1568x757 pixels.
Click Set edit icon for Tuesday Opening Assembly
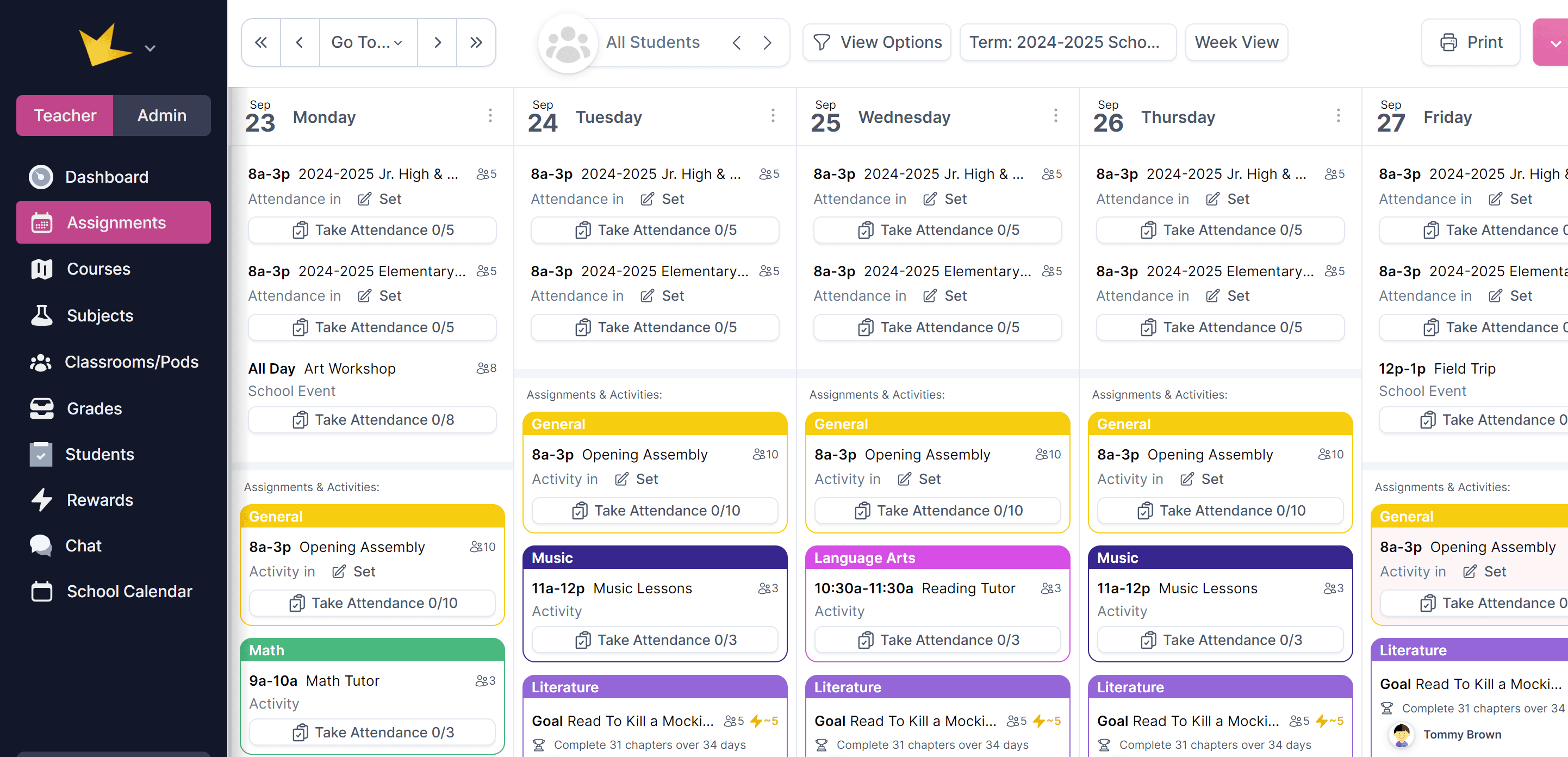click(621, 479)
